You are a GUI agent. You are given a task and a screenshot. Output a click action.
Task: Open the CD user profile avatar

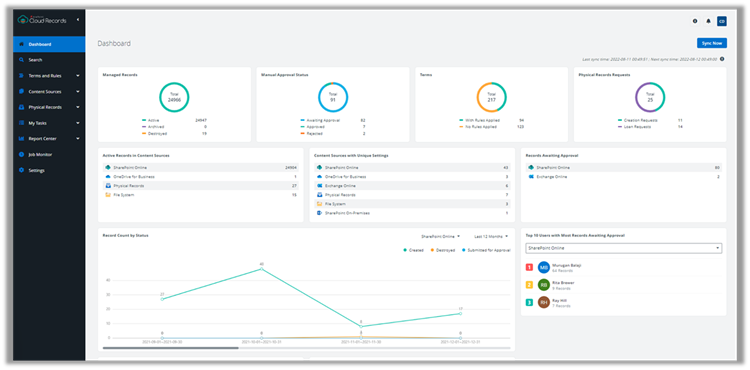[722, 21]
